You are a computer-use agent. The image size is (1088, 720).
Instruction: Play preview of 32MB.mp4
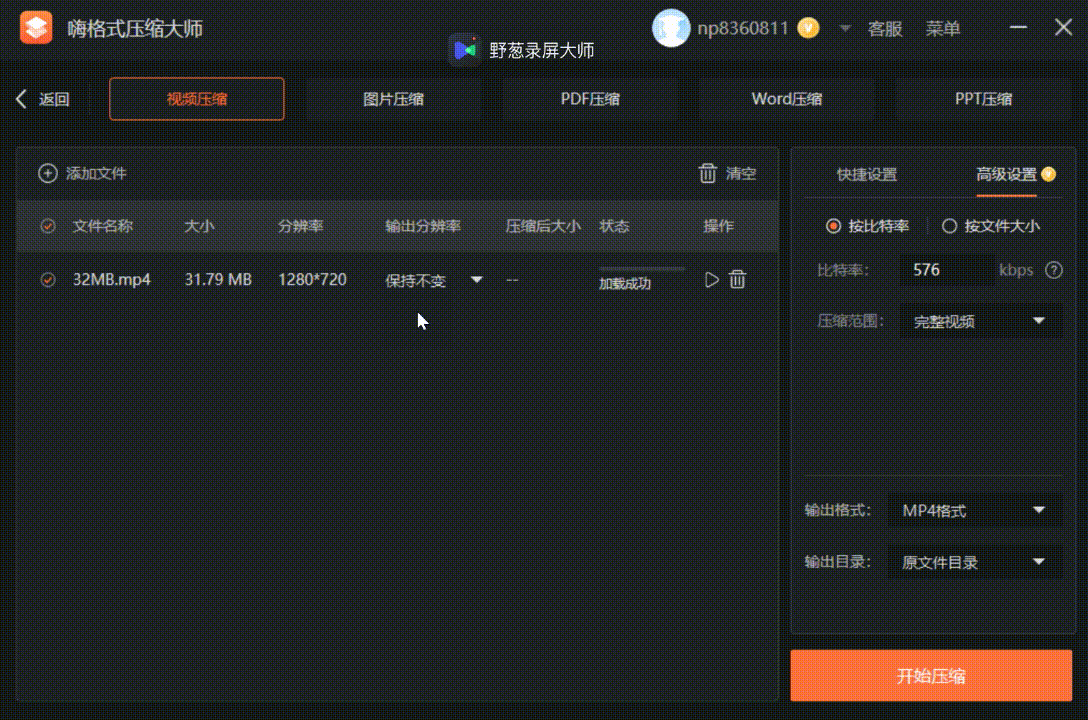pos(711,280)
